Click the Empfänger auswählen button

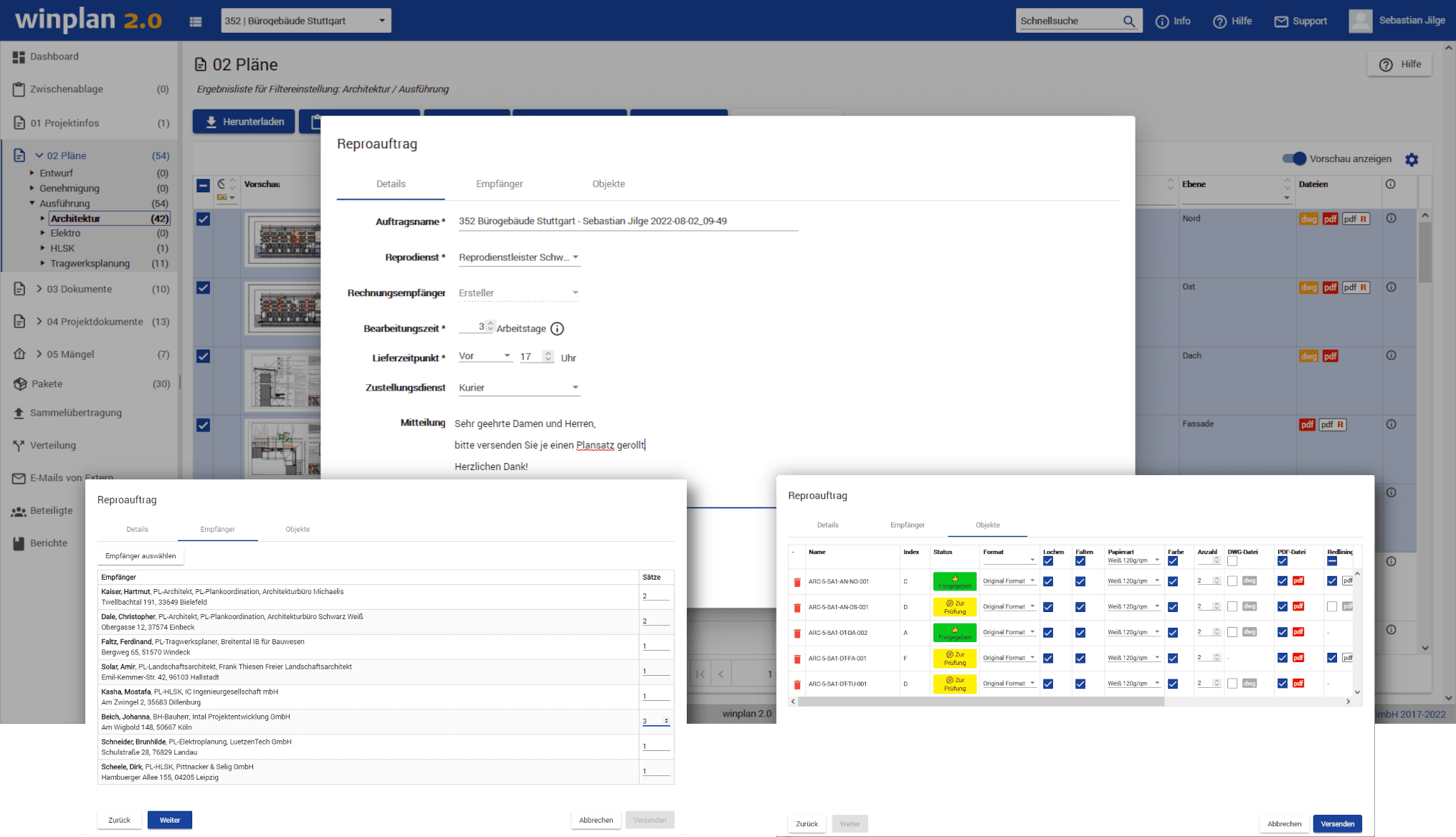141,556
